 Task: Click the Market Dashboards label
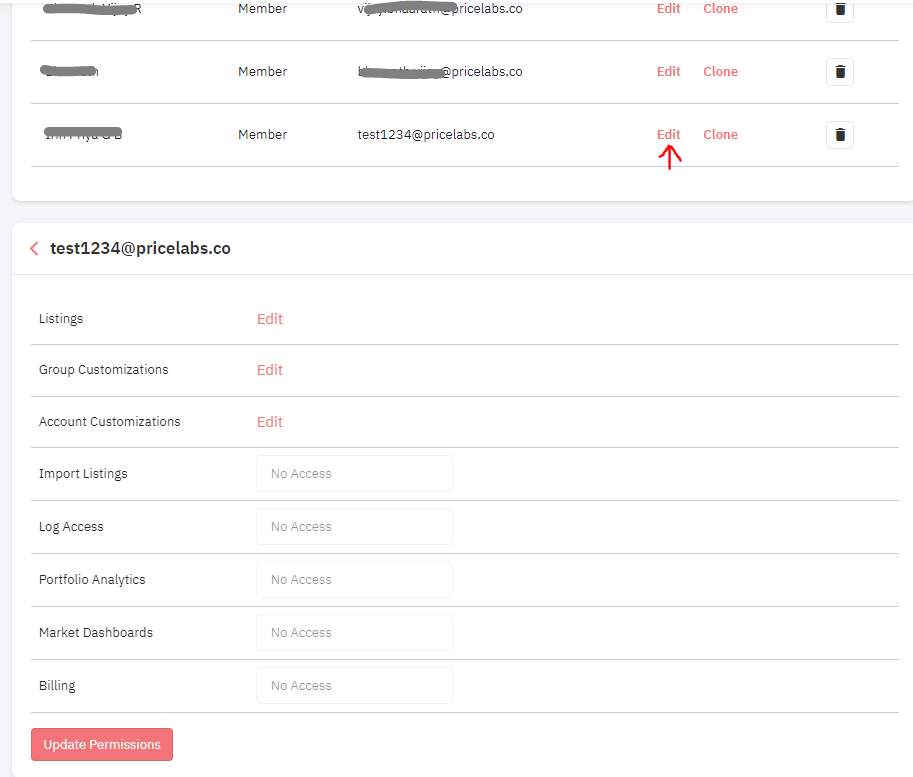point(96,633)
